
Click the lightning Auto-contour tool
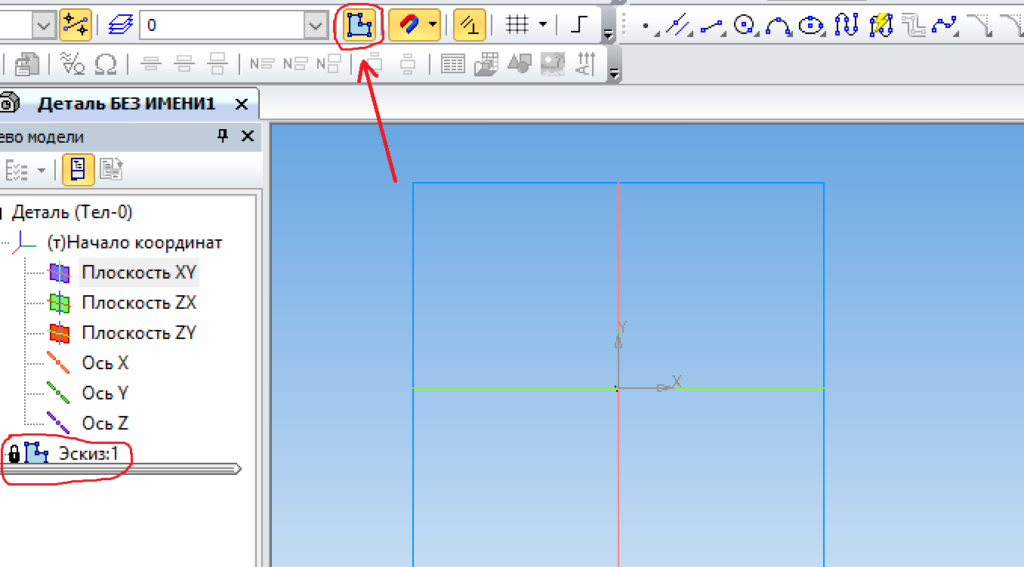click(x=880, y=25)
